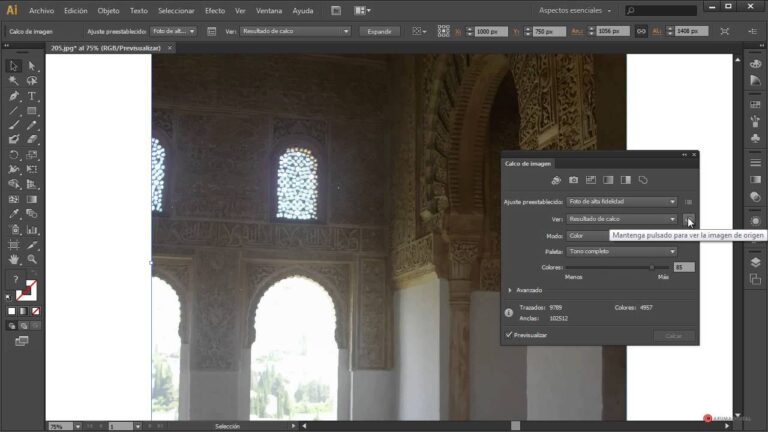Set color mode to None button
768x432 pixels.
tap(35, 311)
